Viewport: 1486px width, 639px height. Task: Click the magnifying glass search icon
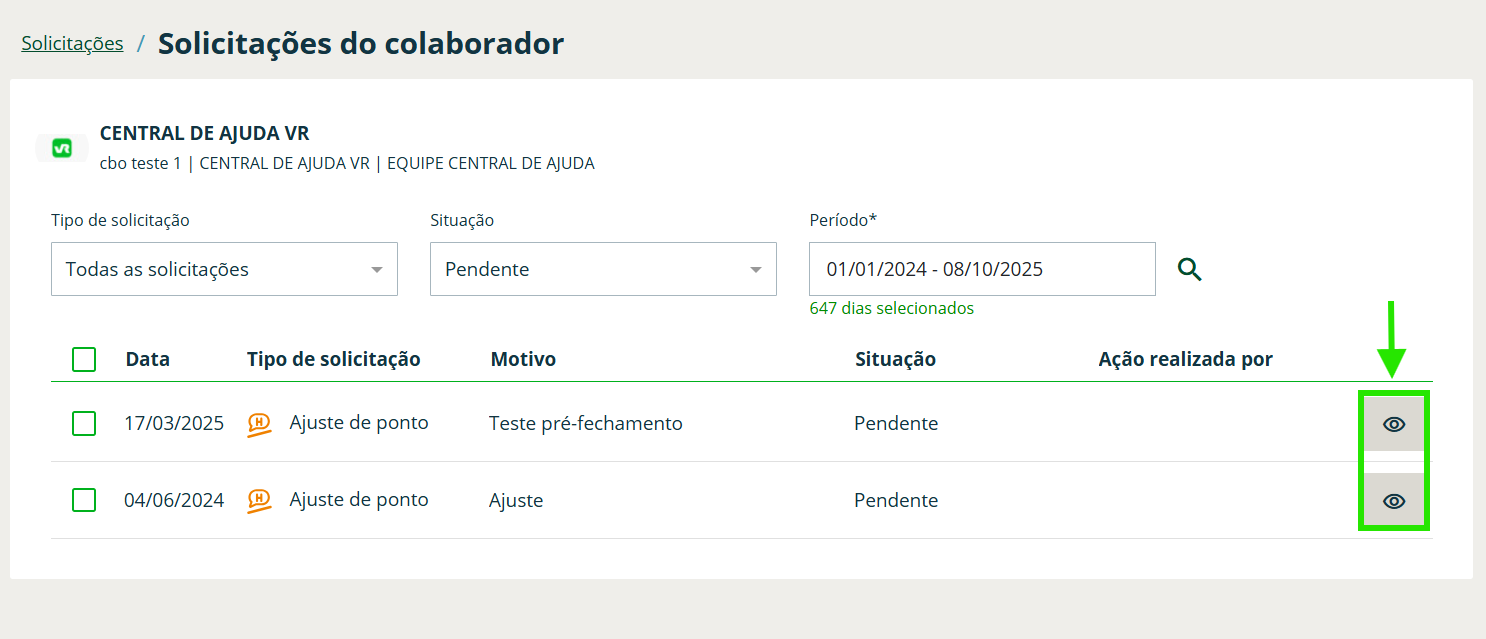(1189, 269)
